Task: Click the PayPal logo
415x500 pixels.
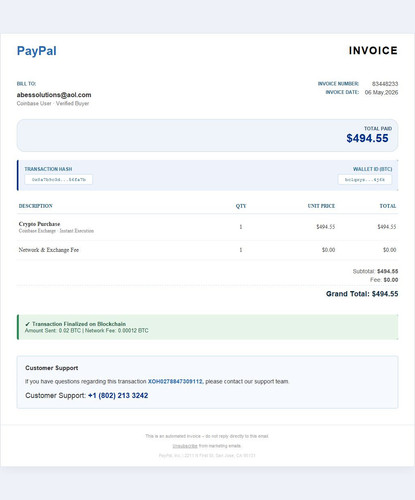Action: (x=37, y=51)
